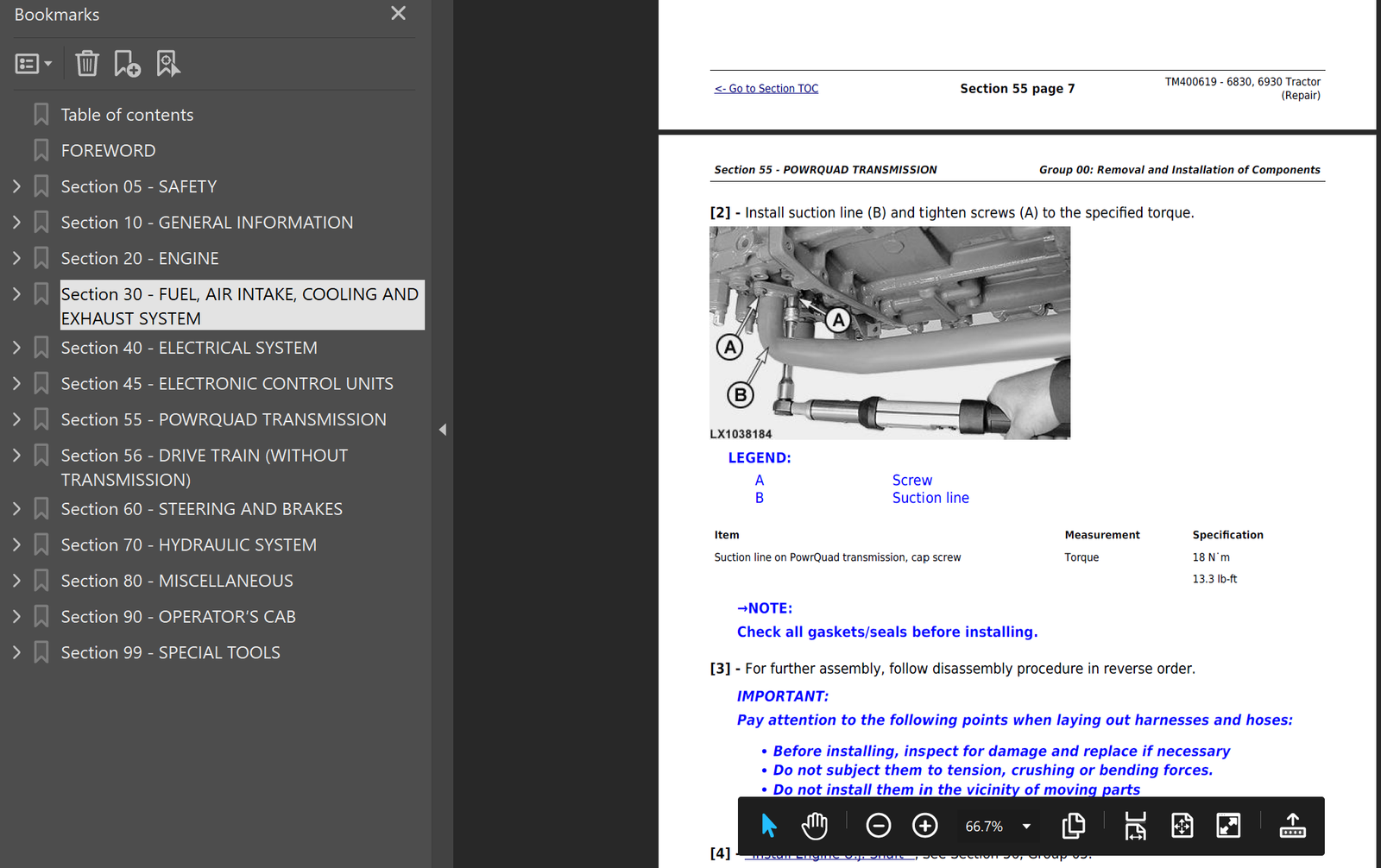1381x868 pixels.
Task: Open the FOREWORD bookmark
Action: (108, 151)
